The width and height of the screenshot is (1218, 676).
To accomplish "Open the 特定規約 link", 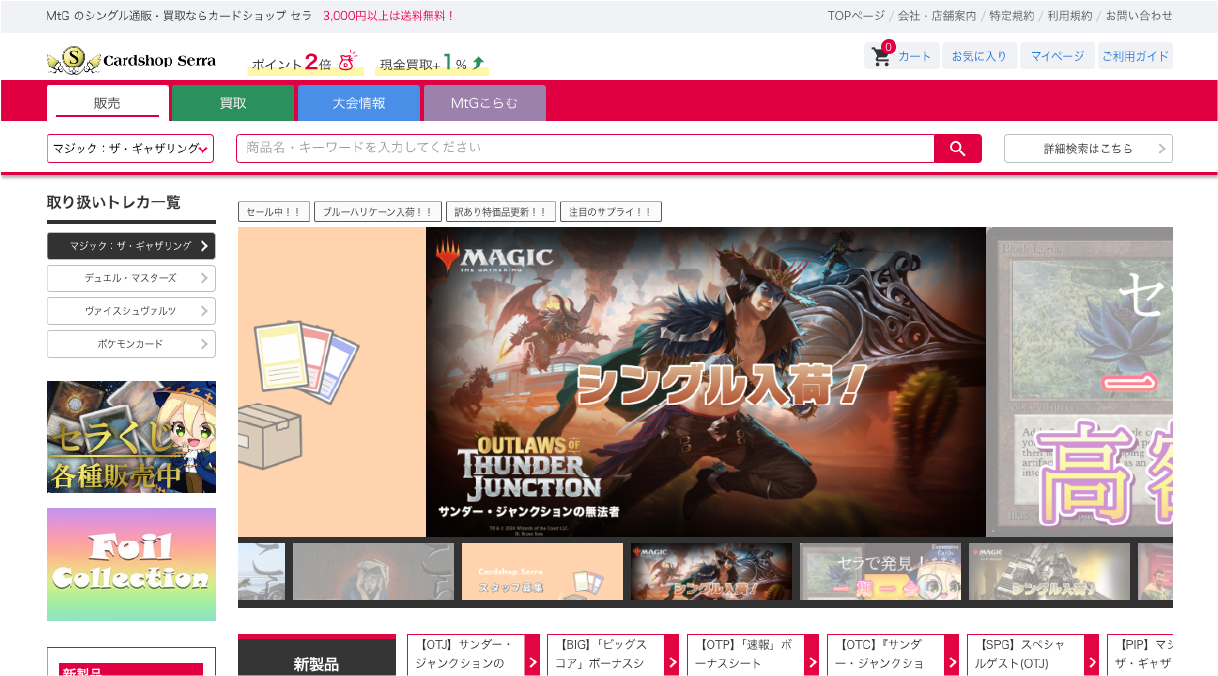I will (x=1012, y=16).
